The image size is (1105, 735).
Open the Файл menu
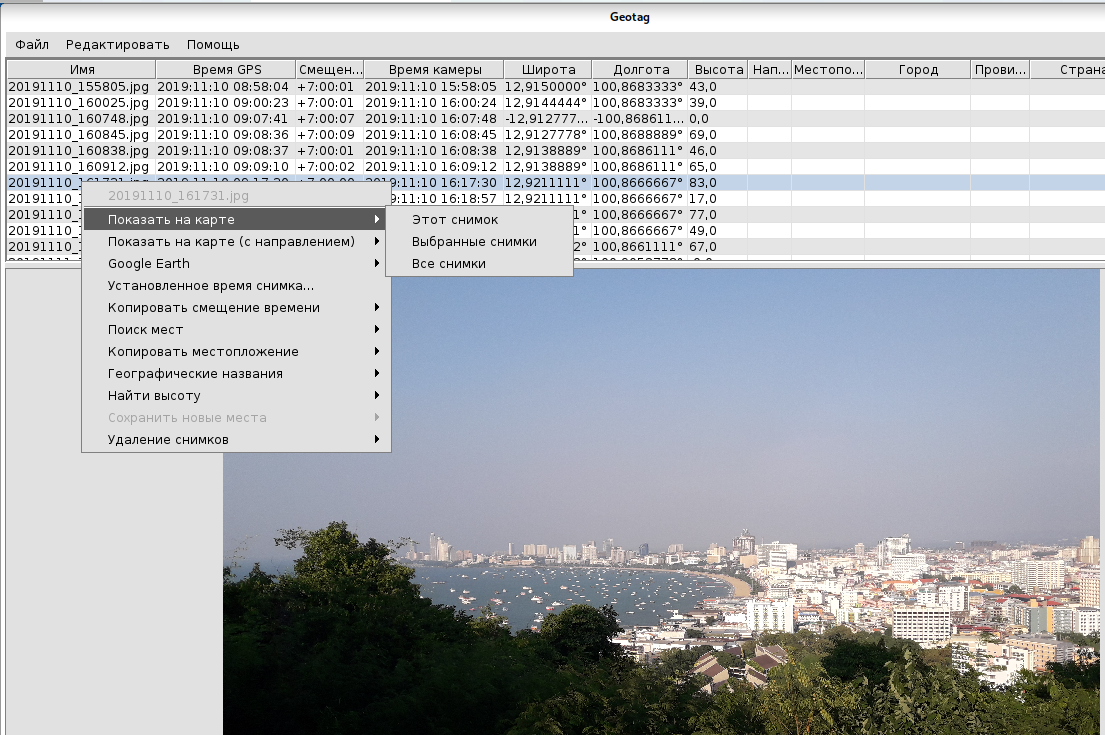(x=32, y=45)
